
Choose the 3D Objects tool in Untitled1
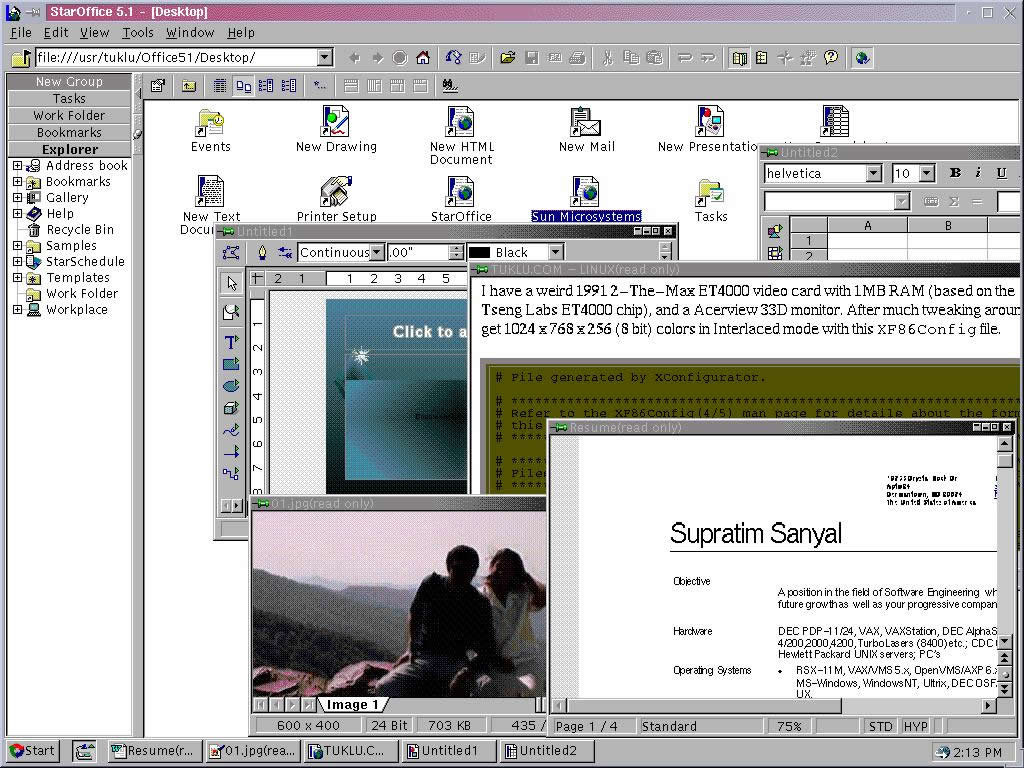(231, 408)
